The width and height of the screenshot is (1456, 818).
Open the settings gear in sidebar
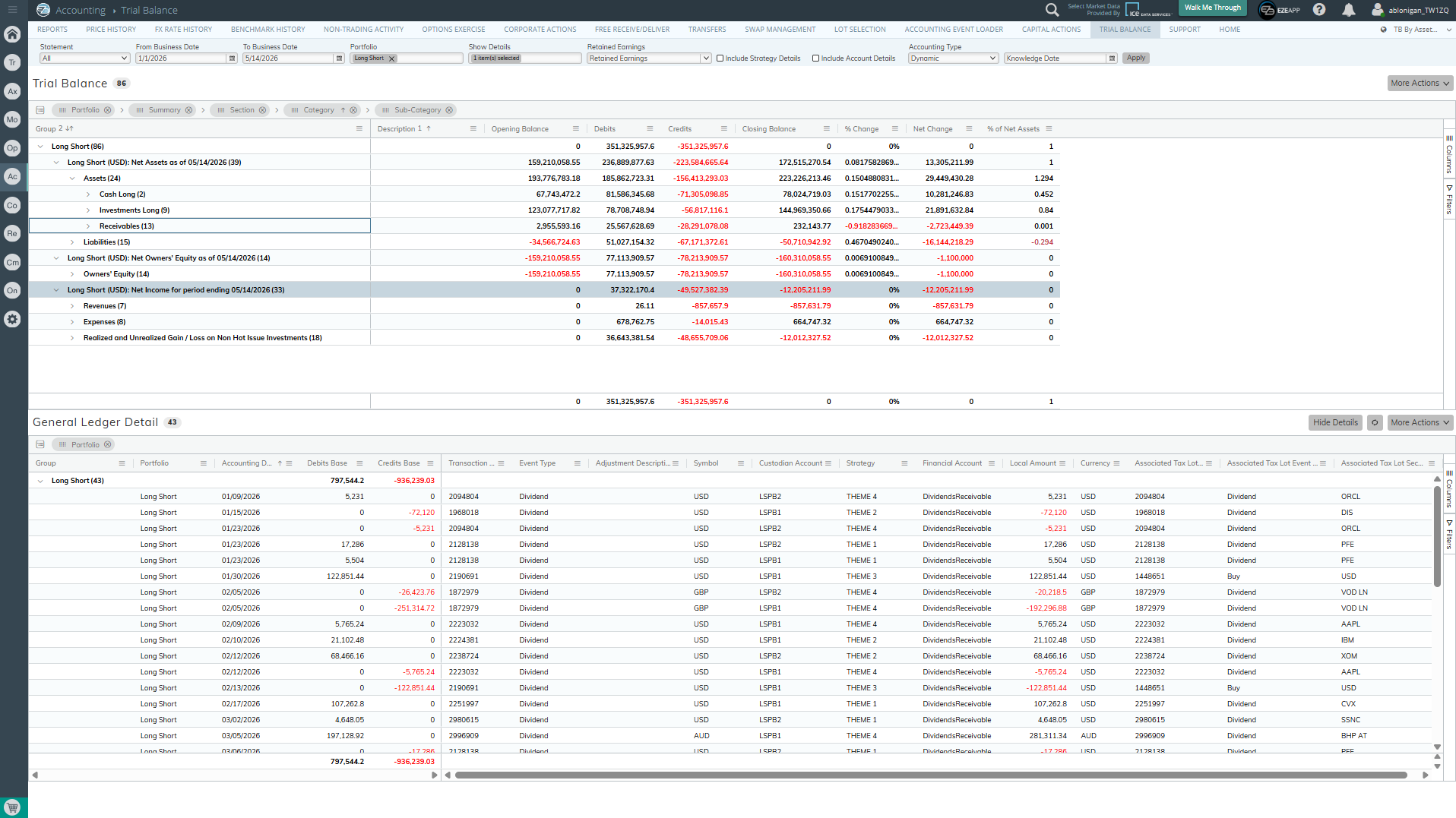point(12,319)
